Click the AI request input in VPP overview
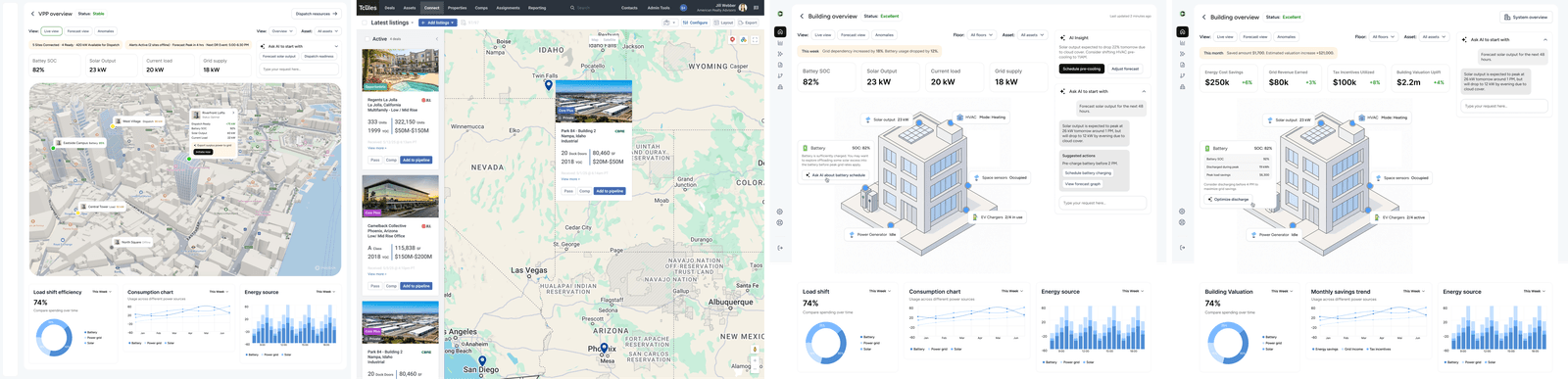Image resolution: width=1568 pixels, height=379 pixels. coord(300,69)
